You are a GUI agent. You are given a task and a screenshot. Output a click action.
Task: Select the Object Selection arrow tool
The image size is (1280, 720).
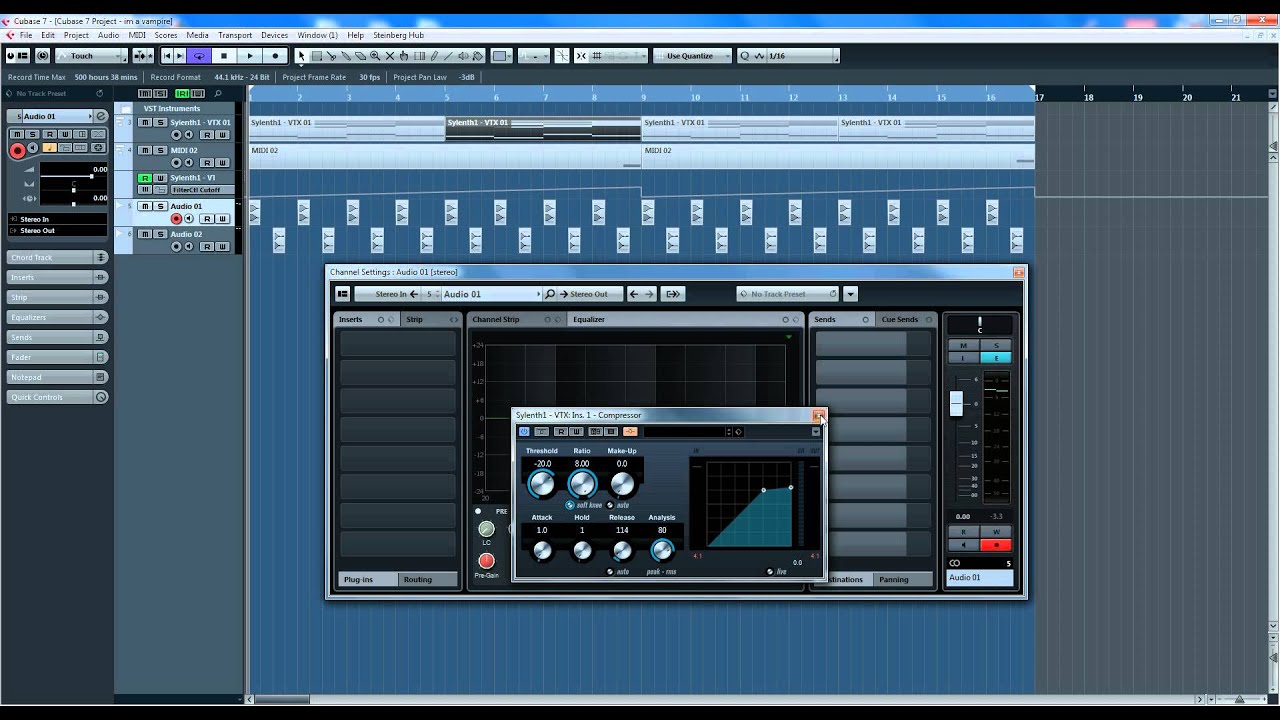[301, 56]
